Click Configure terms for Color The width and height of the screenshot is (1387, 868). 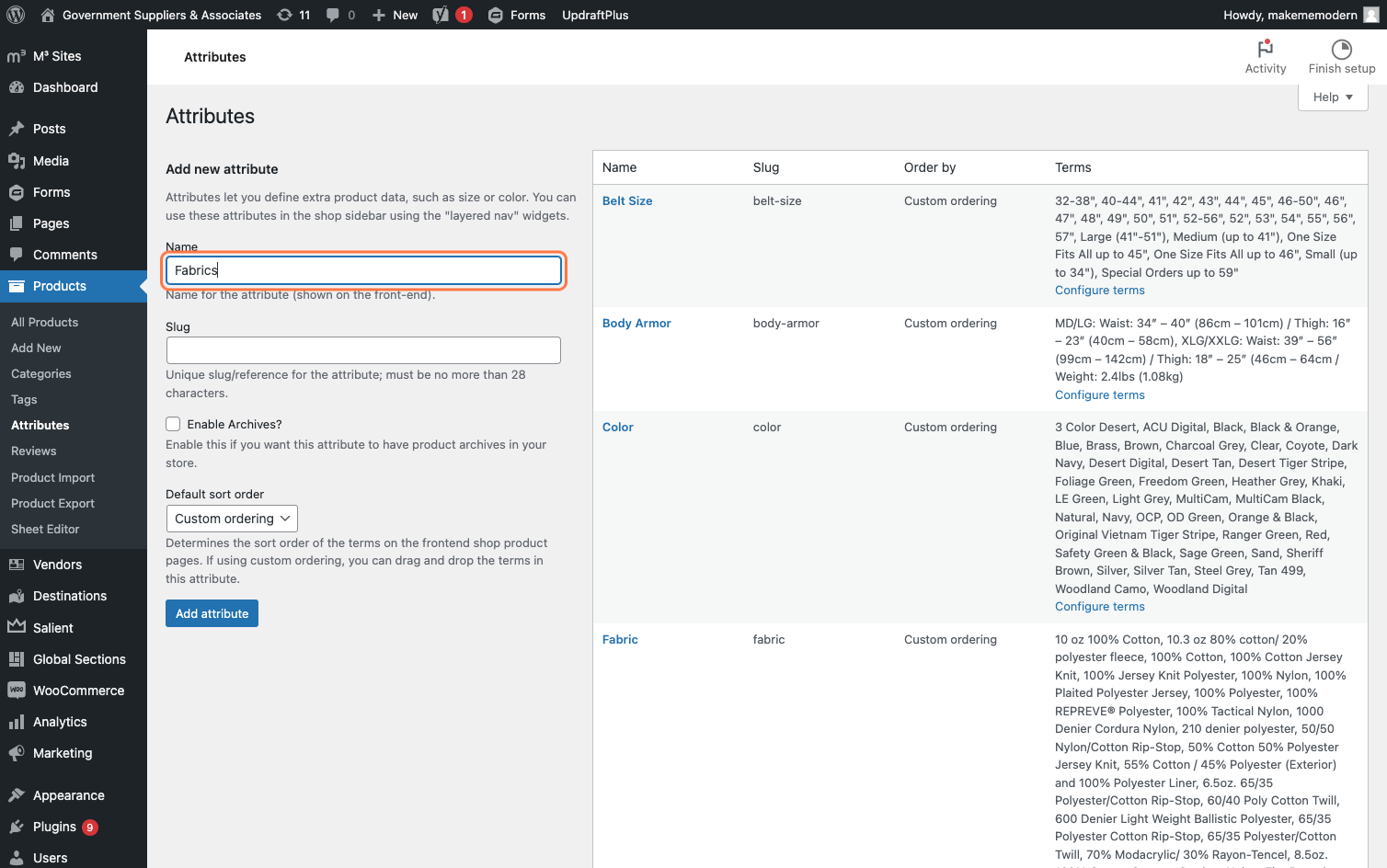[x=1100, y=606]
